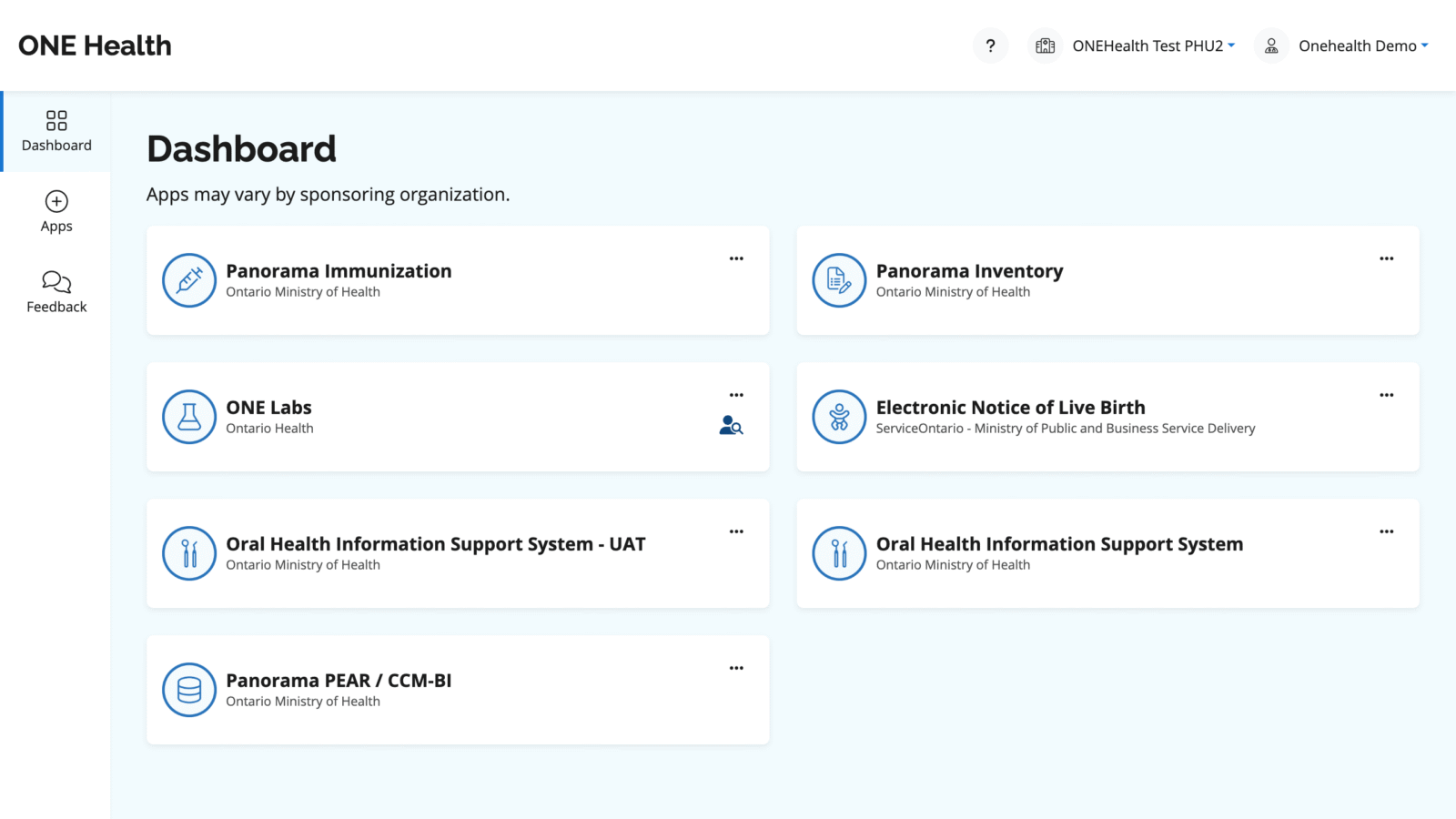This screenshot has height=819, width=1456.
Task: Expand the Onehealth Demo user dropdown
Action: pos(1363,45)
